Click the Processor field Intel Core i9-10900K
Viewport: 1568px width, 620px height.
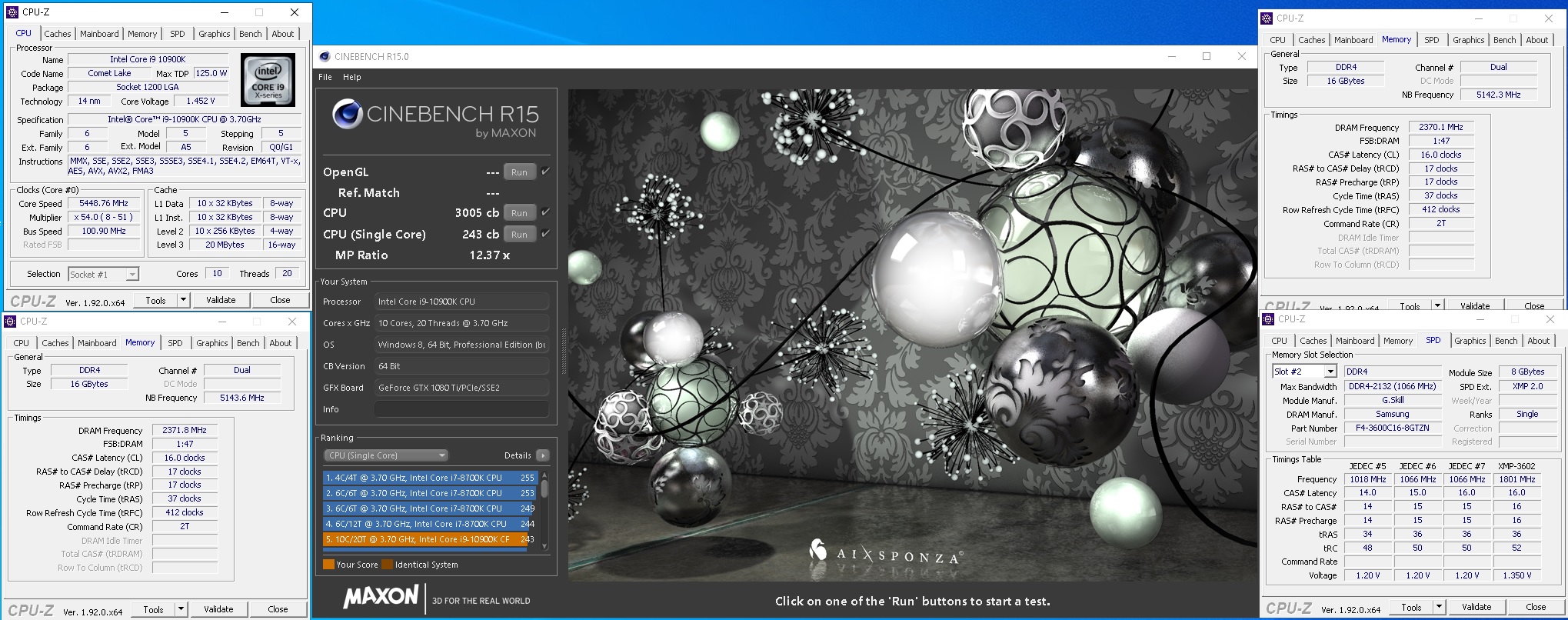coord(462,302)
